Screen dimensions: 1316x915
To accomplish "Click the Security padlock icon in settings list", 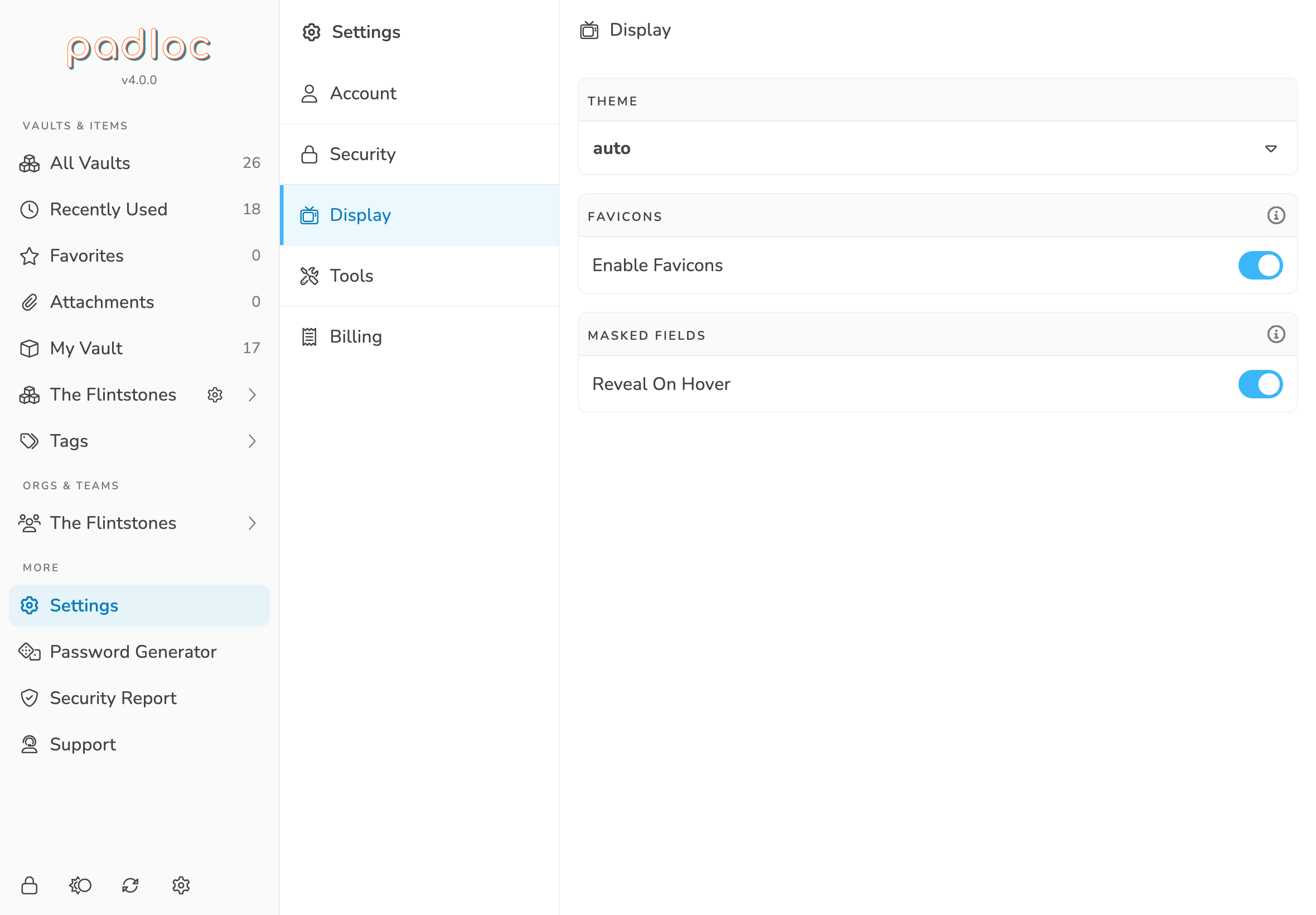I will 309,154.
